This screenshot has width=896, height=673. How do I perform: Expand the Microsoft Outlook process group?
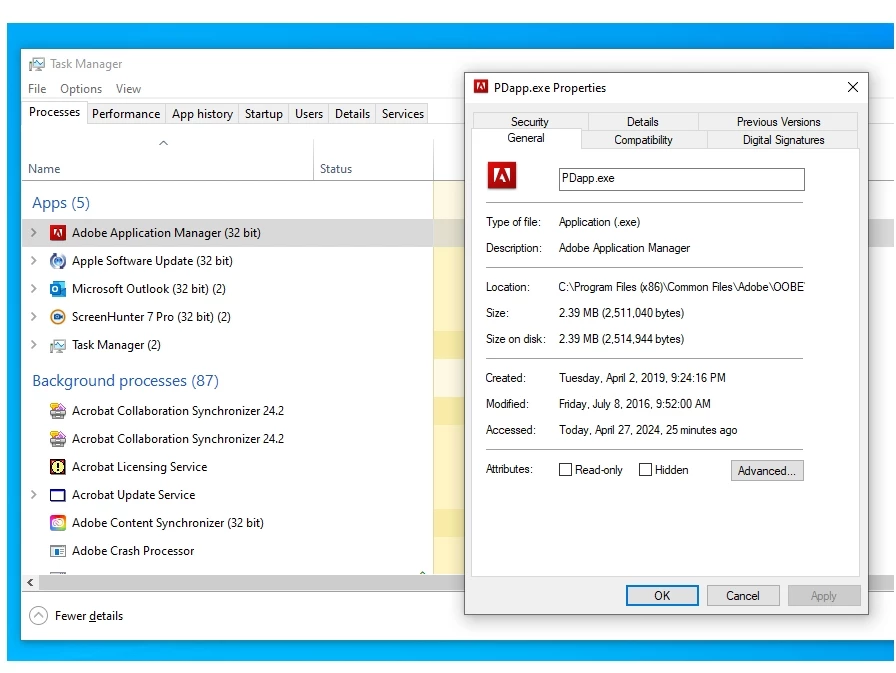[x=34, y=289]
